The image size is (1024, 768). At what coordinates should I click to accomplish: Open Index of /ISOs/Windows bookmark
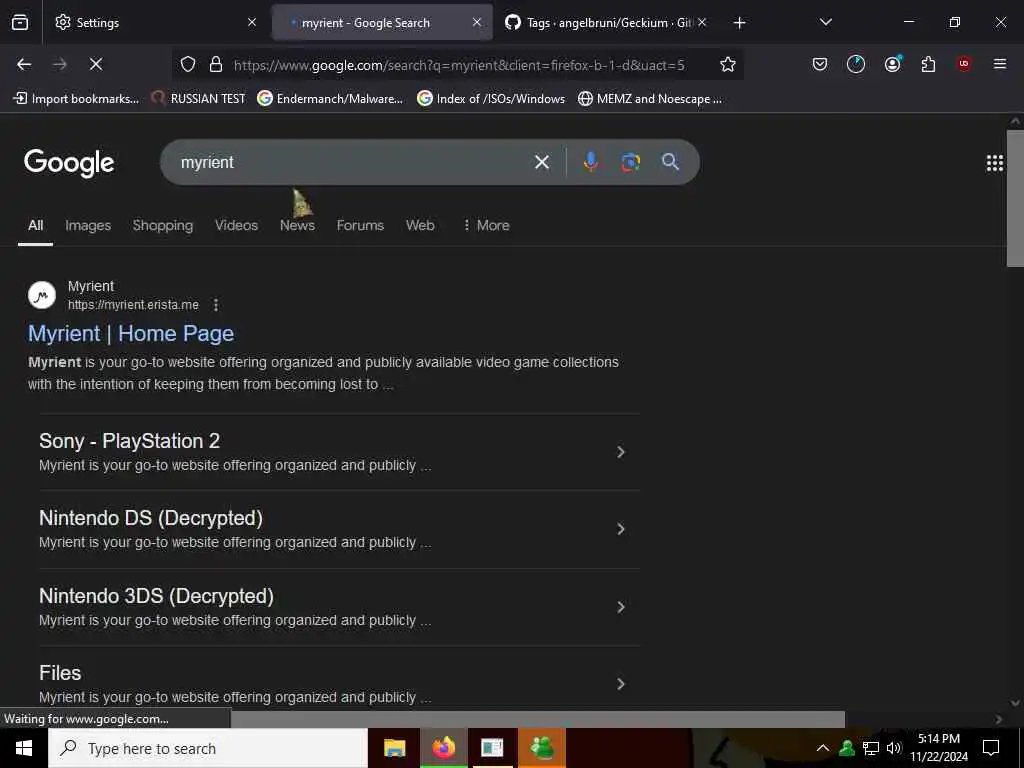click(x=491, y=99)
